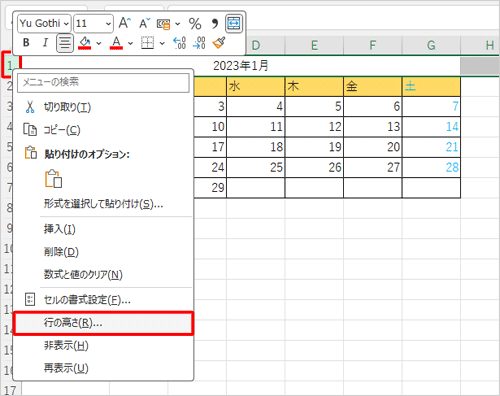Select the cell containing 27

(x=373, y=168)
